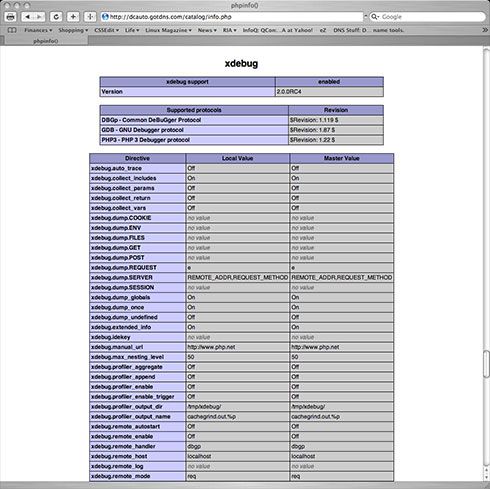Click the xdebug.extended_info directive
This screenshot has width=490, height=489.
[x=121, y=327]
